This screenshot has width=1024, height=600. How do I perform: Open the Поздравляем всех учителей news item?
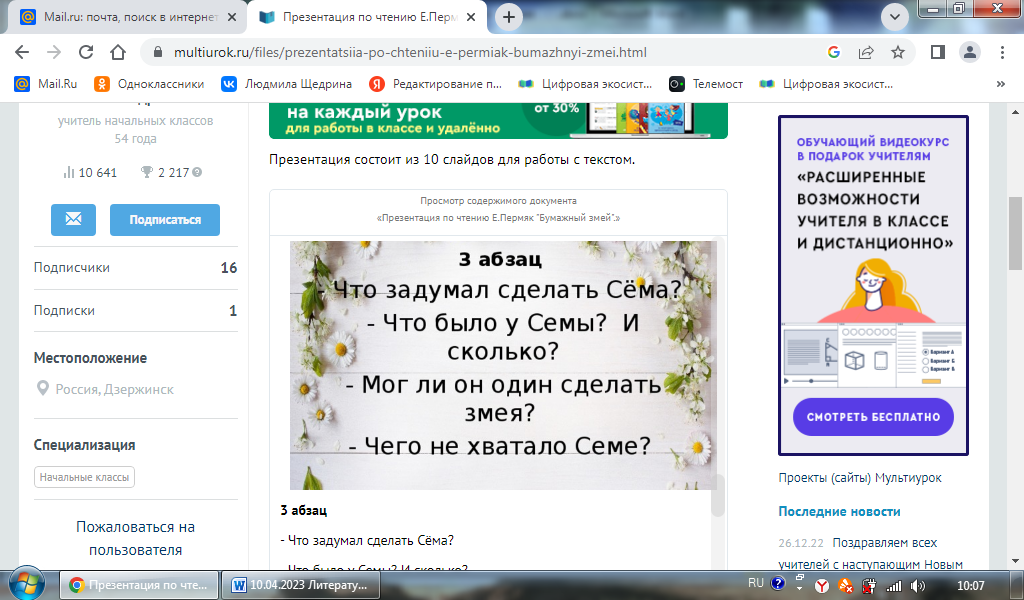point(872,553)
